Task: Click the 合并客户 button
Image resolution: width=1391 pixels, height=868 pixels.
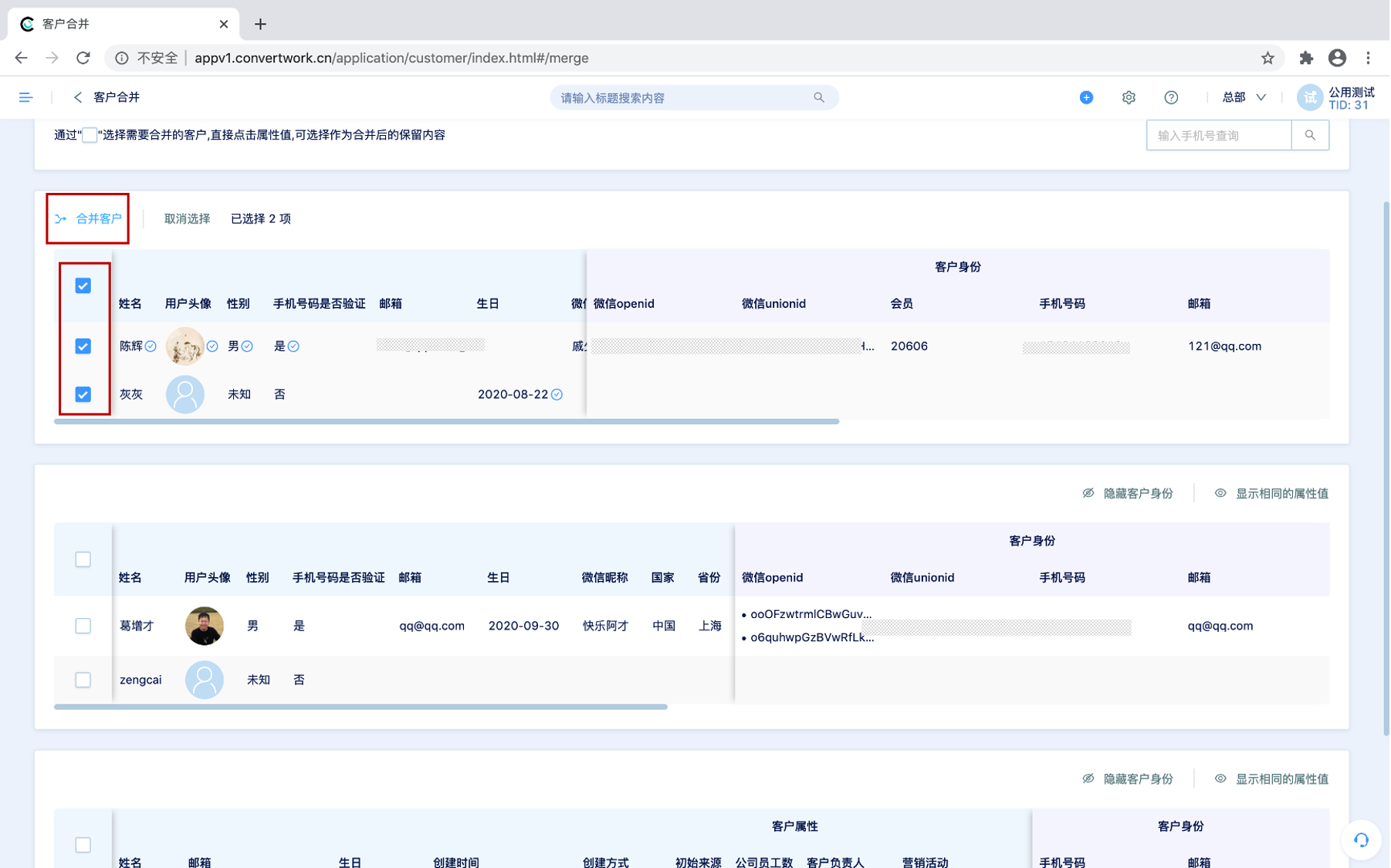Action: (88, 219)
